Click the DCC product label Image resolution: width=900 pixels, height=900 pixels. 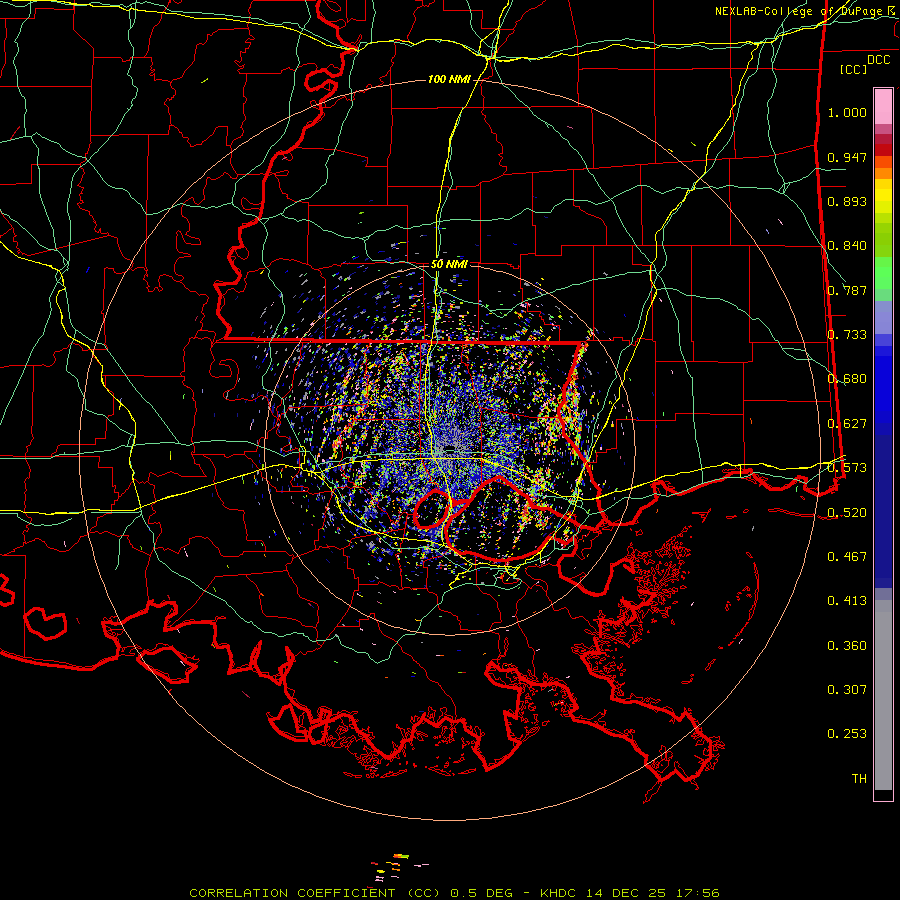[878, 59]
